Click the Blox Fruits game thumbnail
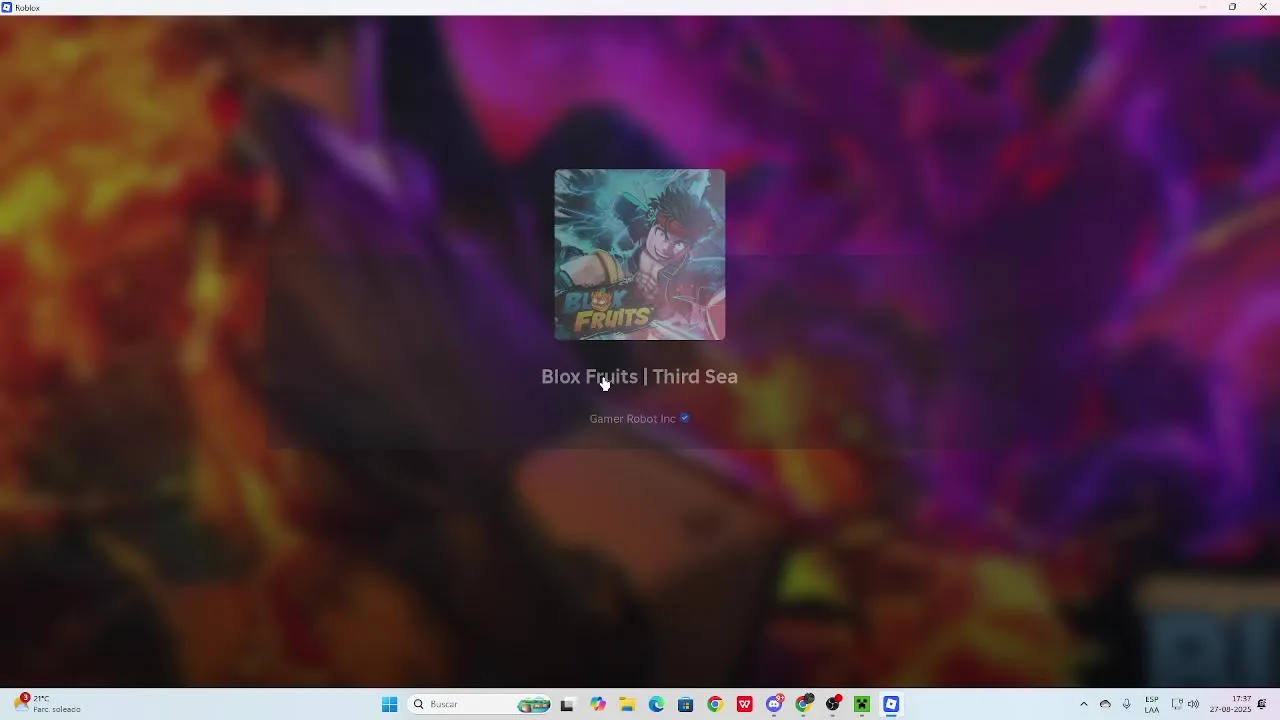This screenshot has width=1280, height=720. coord(640,255)
